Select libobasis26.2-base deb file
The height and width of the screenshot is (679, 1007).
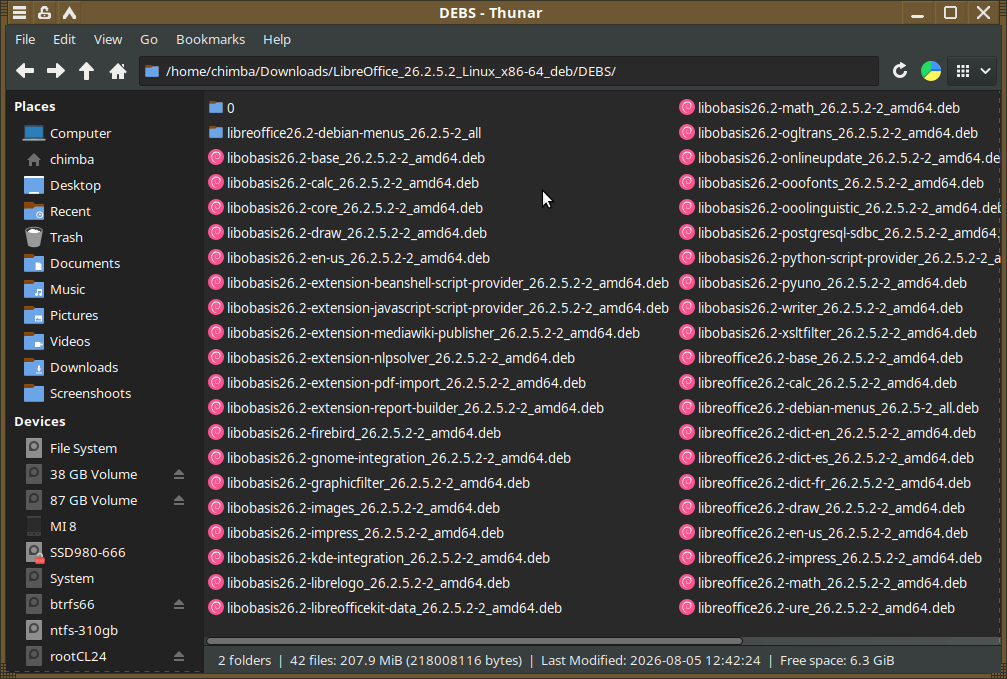coord(347,158)
